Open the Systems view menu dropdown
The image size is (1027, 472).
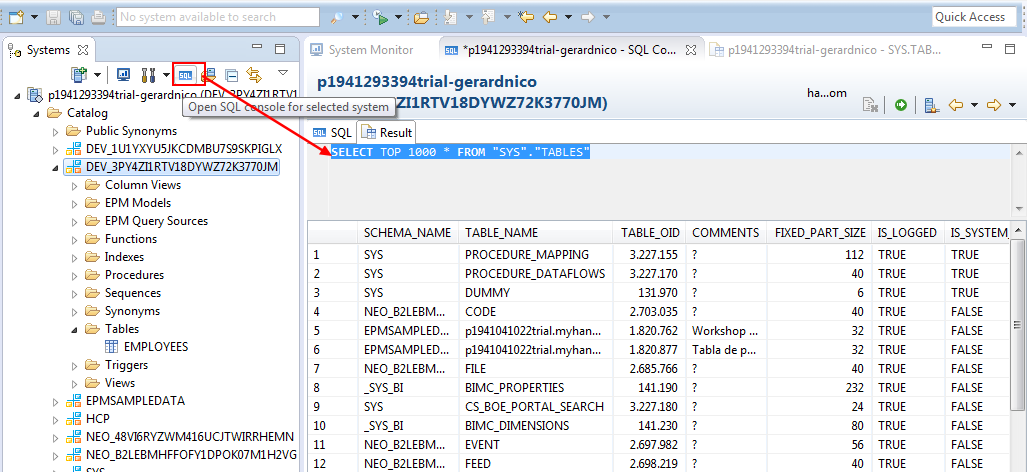tap(283, 73)
